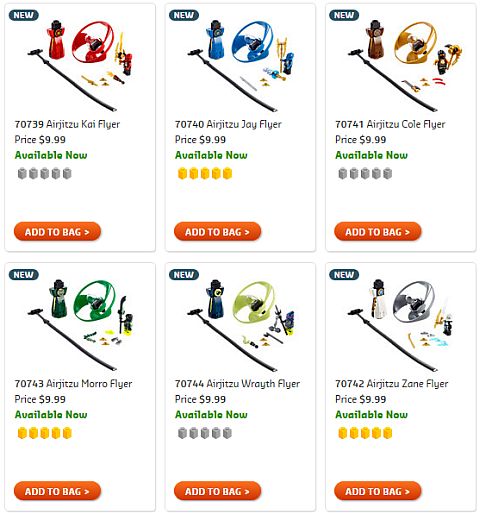Click the gray brick rating under Wrayth Flyer
The width and height of the screenshot is (480, 514).
click(x=205, y=433)
